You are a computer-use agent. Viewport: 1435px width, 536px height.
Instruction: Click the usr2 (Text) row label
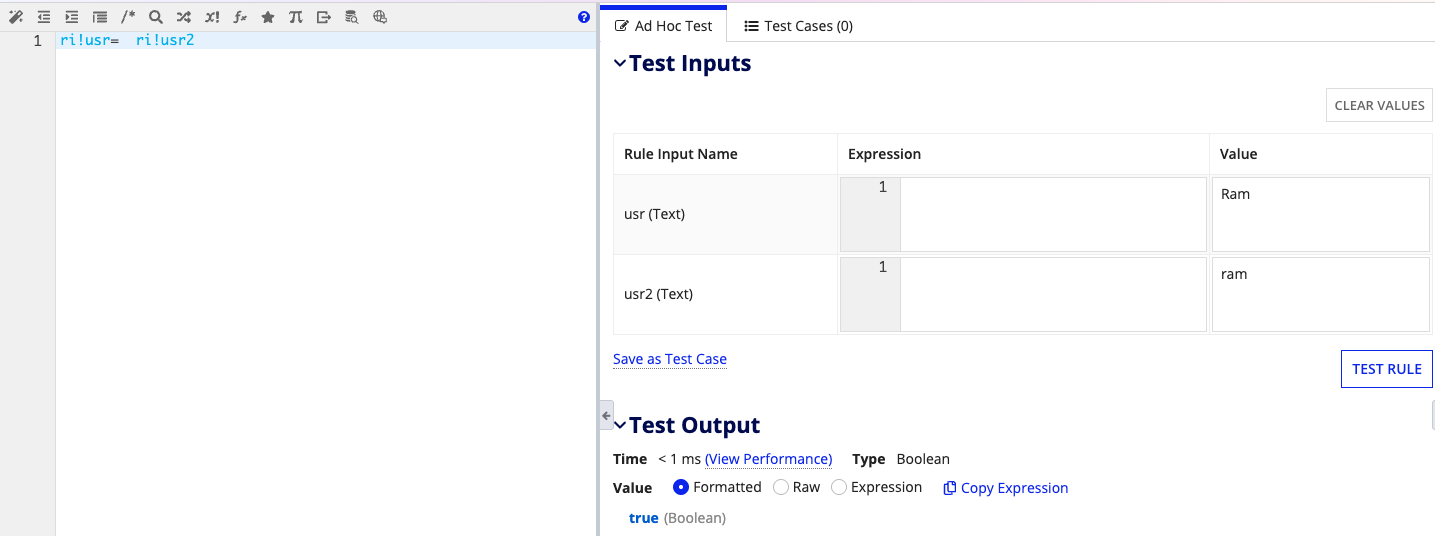tap(658, 294)
